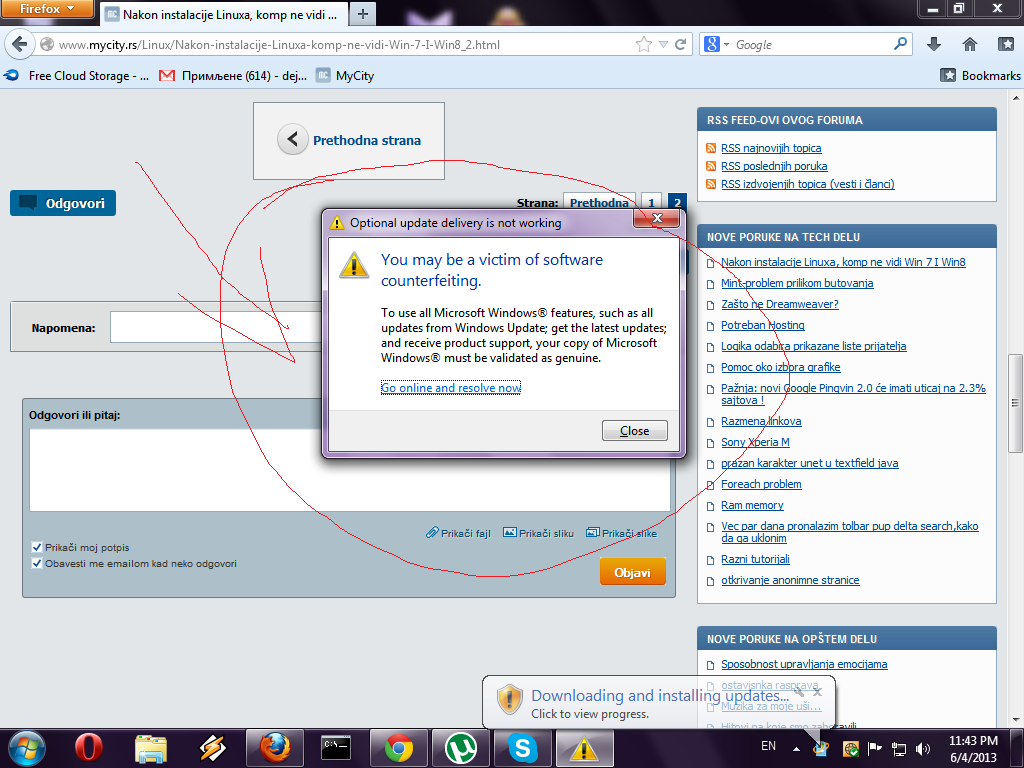The image size is (1024, 768).
Task: Click the address bar URL
Action: tap(280, 44)
